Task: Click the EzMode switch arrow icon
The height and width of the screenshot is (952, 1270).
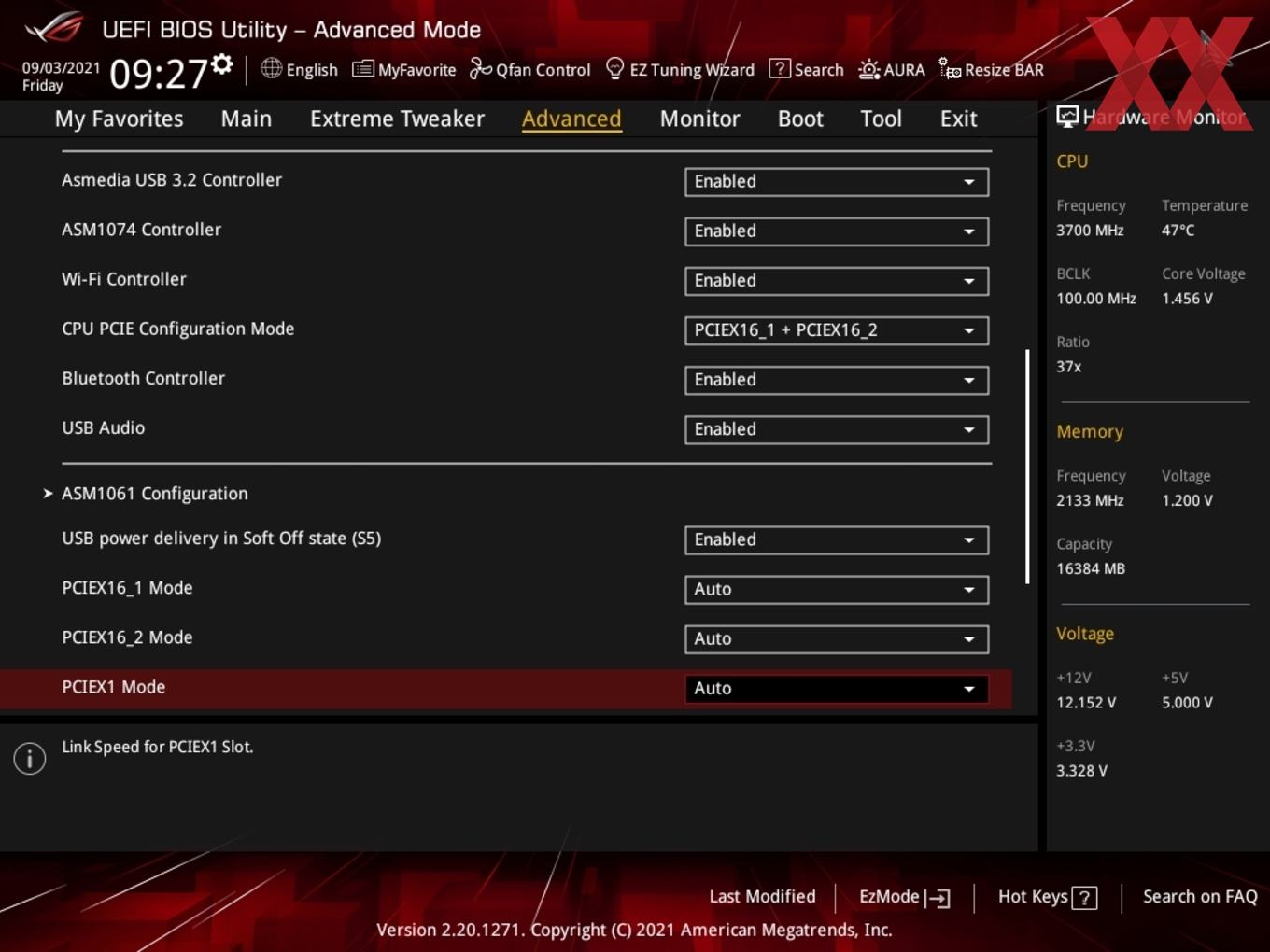Action: (938, 898)
